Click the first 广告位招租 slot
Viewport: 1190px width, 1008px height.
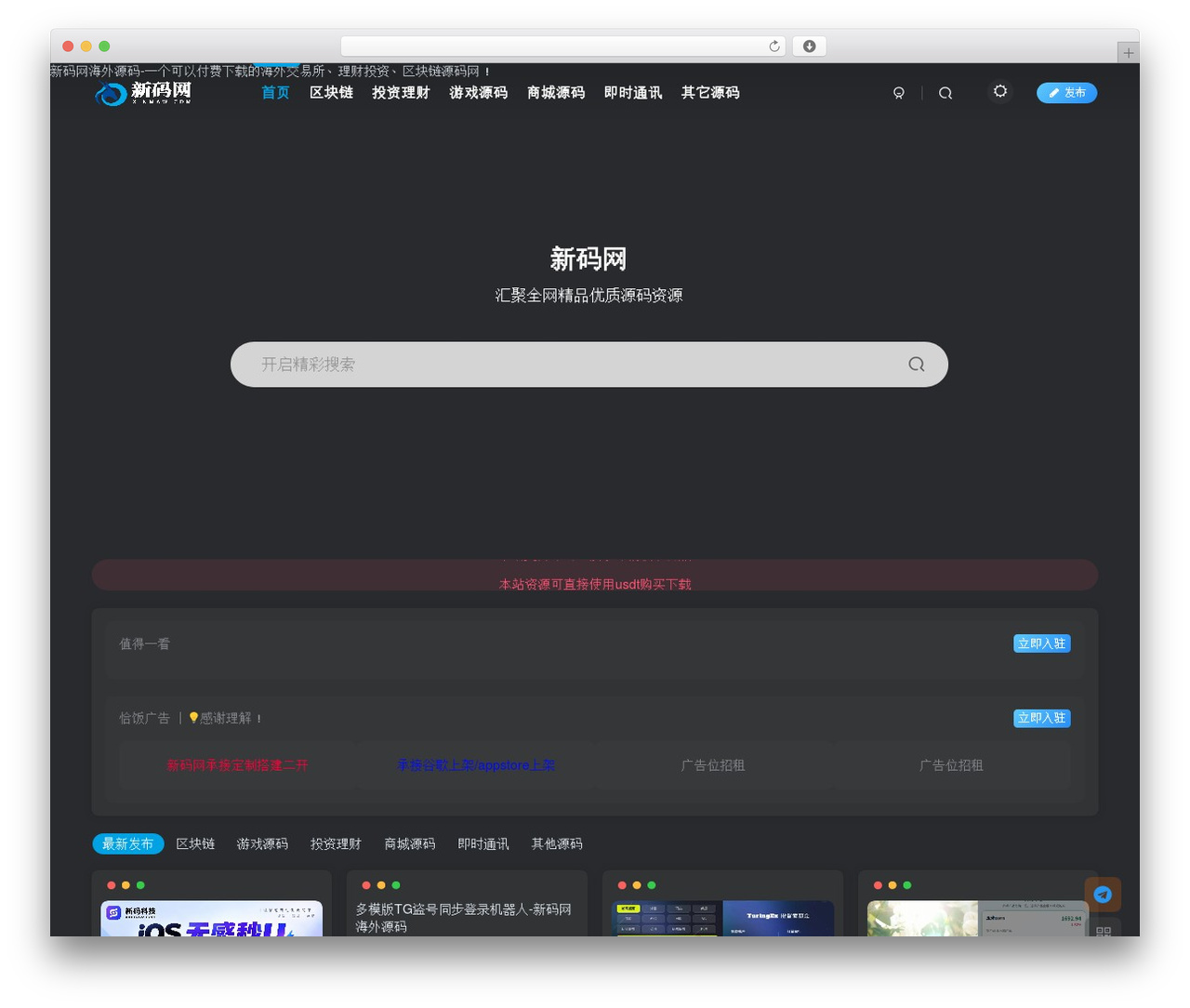click(713, 765)
